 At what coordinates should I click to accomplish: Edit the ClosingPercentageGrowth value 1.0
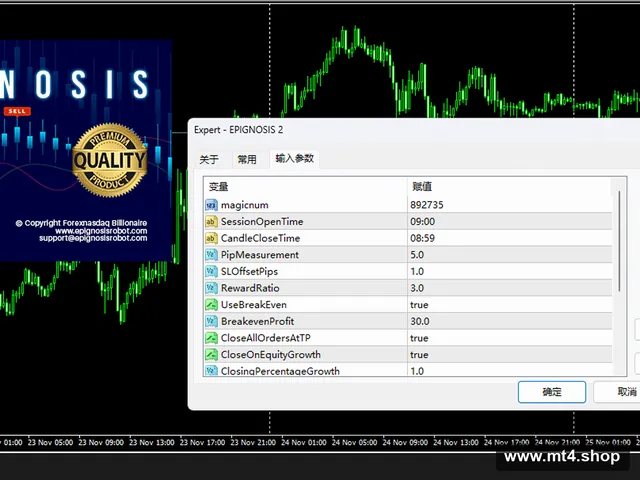417,371
